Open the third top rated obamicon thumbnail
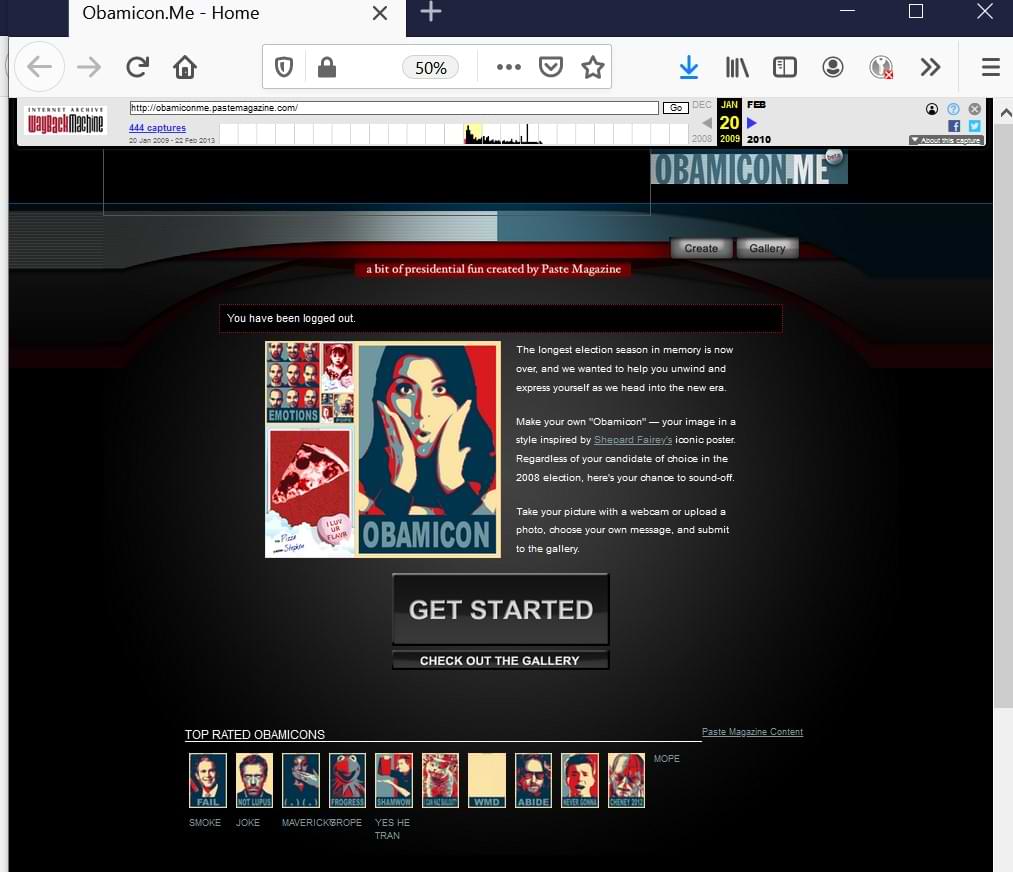1013x872 pixels. pos(300,780)
